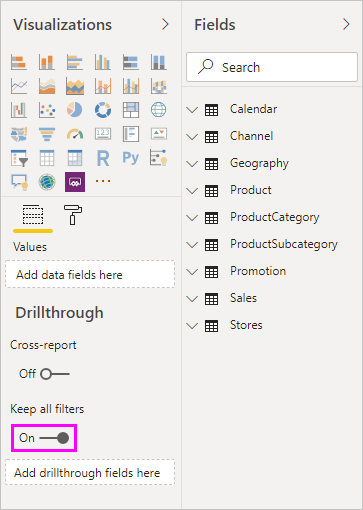Click the Add drillthrough fields here well
Image resolution: width=363 pixels, height=510 pixels.
[90, 472]
